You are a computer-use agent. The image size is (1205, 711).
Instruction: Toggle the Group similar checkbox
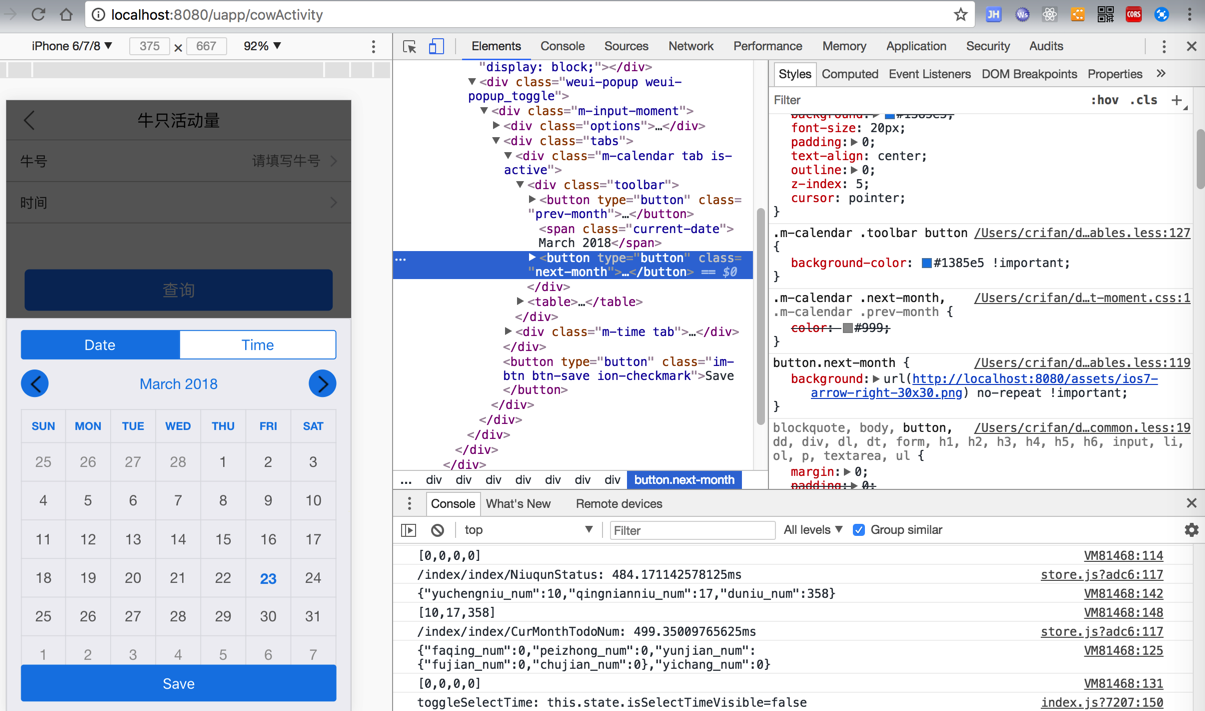[x=859, y=530]
